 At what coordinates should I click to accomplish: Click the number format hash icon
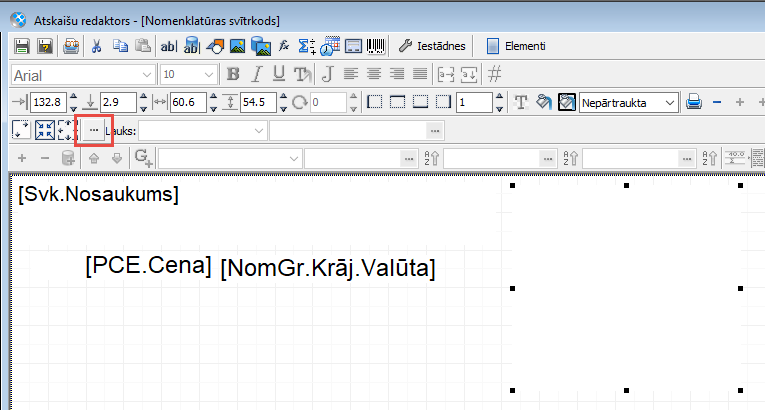click(x=495, y=74)
